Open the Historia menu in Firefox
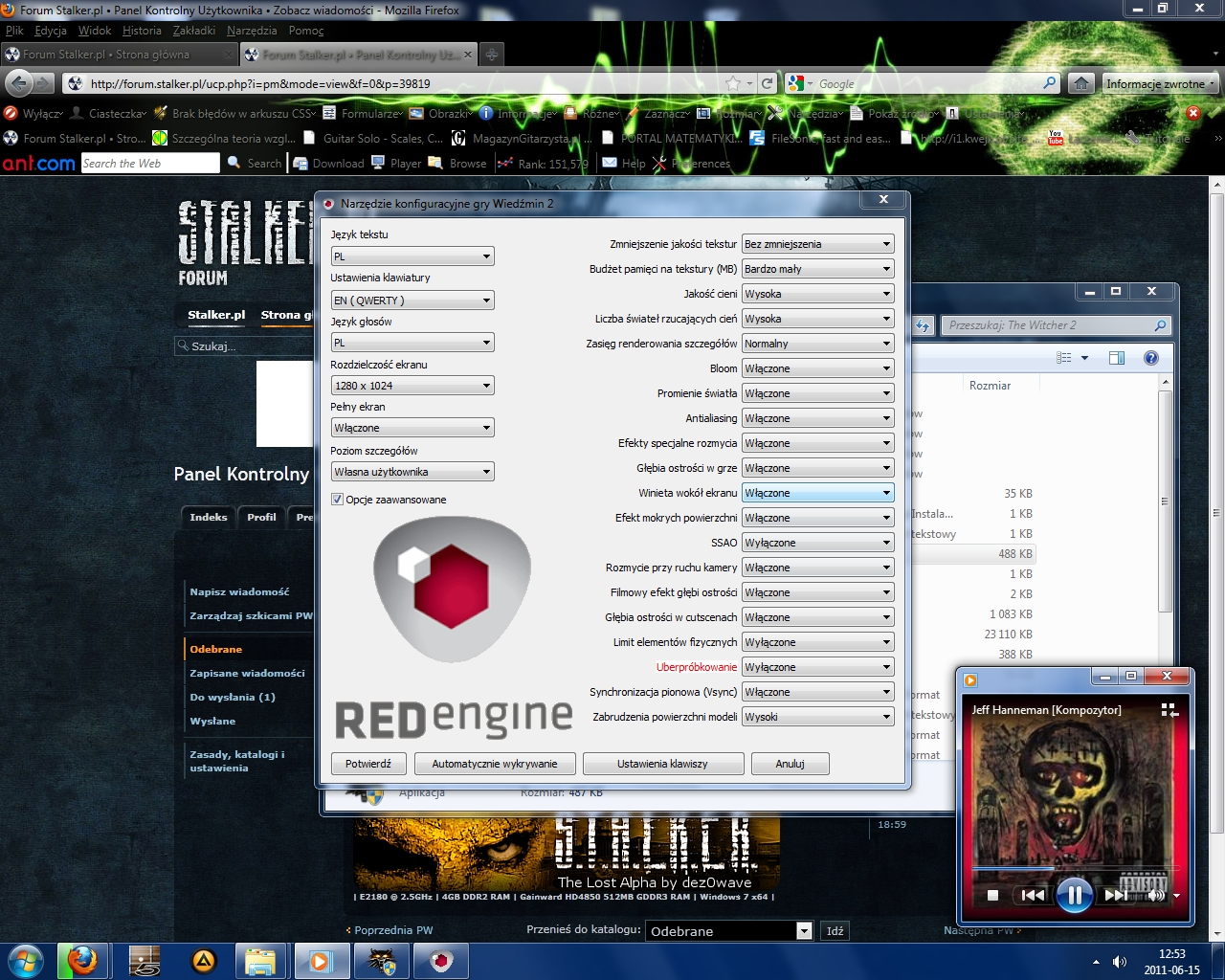 141,31
